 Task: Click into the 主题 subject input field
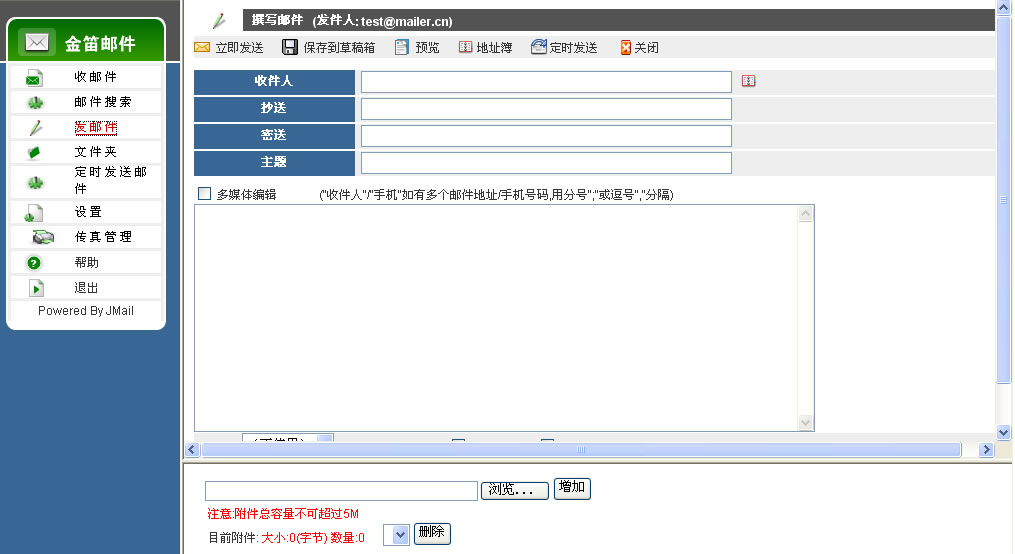(x=546, y=163)
